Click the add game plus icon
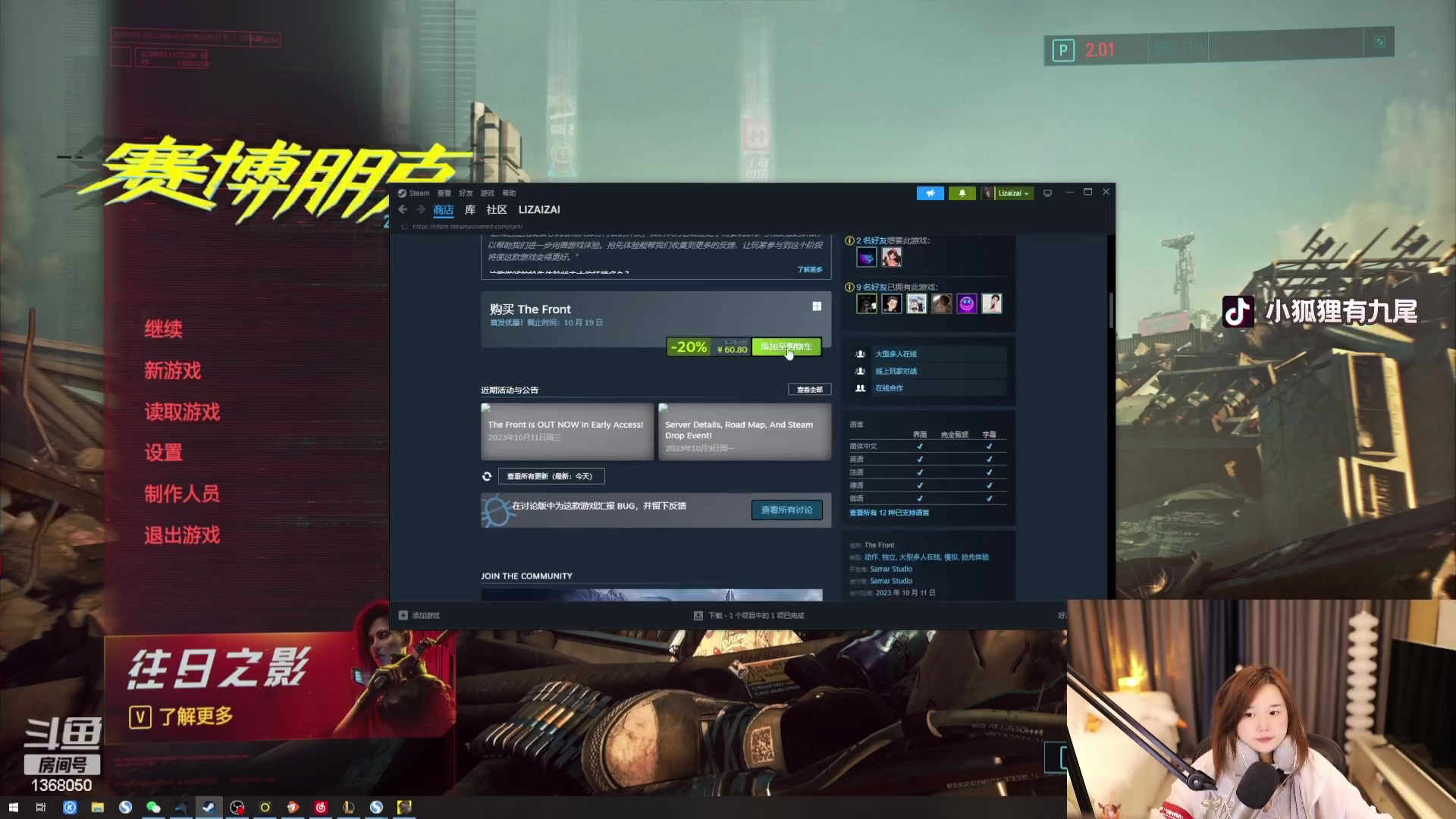This screenshot has height=819, width=1456. [403, 616]
